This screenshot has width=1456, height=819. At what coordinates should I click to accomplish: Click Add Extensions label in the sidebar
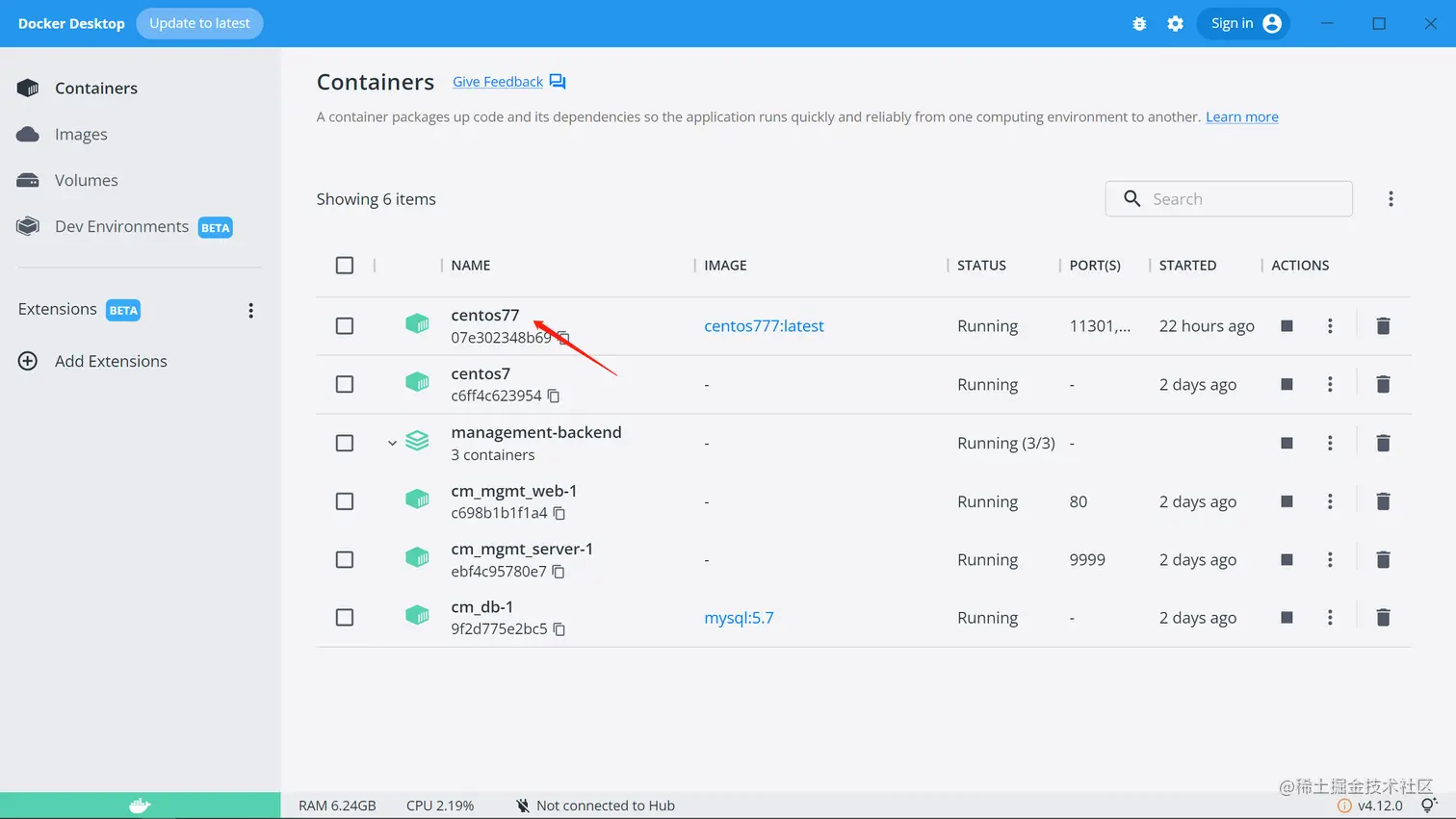click(x=111, y=361)
